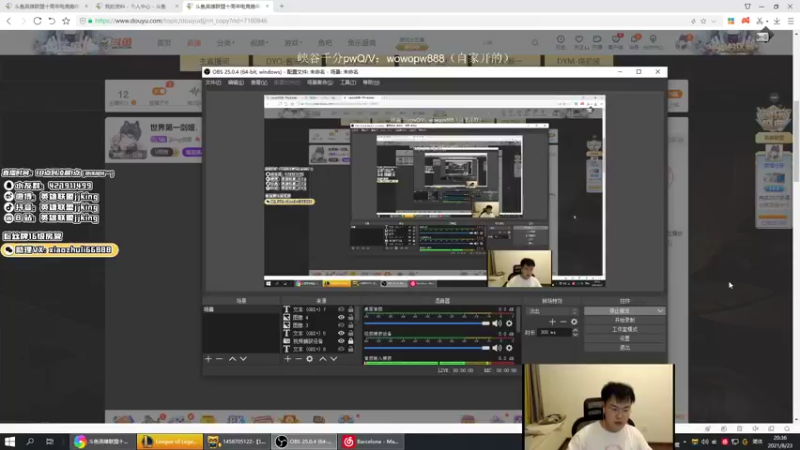Click the Douyu search magnifier icon
This screenshot has height=450, width=800.
(x=535, y=43)
